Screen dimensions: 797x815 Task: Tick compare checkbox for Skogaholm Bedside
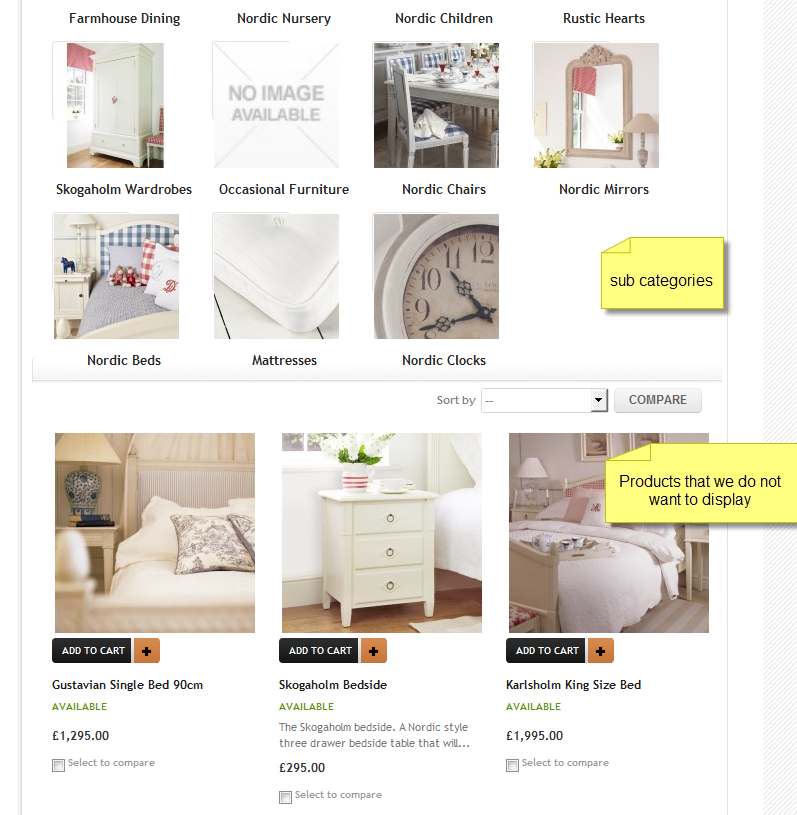pyautogui.click(x=285, y=797)
